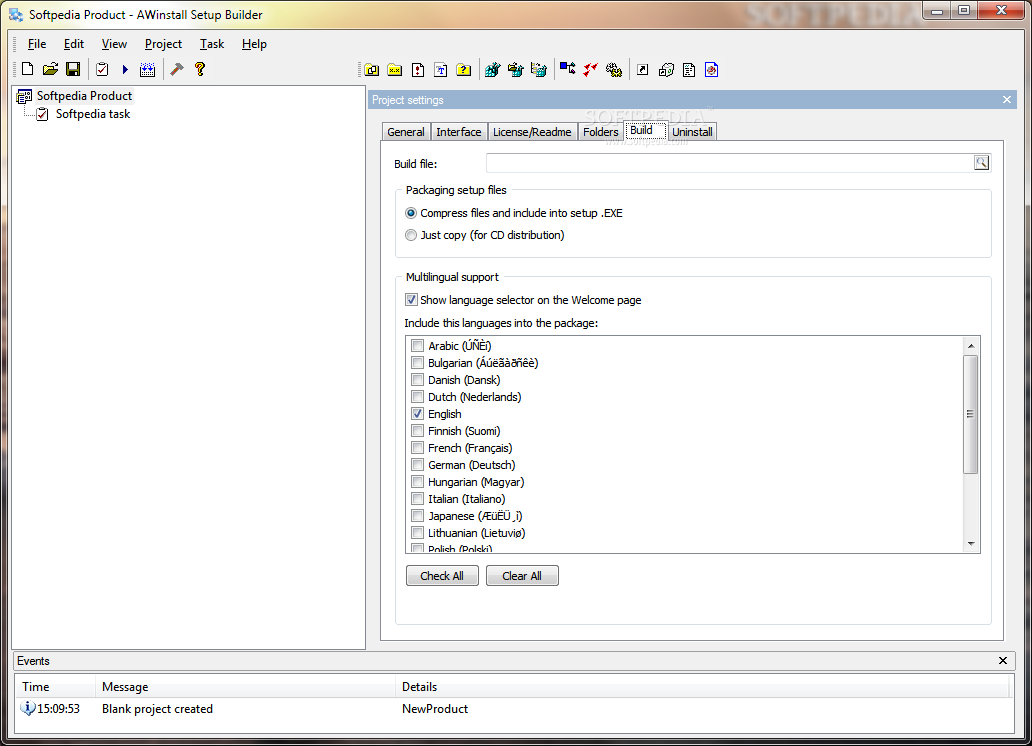Check the Finnish (Suomi) checkbox
1032x746 pixels.
pyautogui.click(x=417, y=431)
